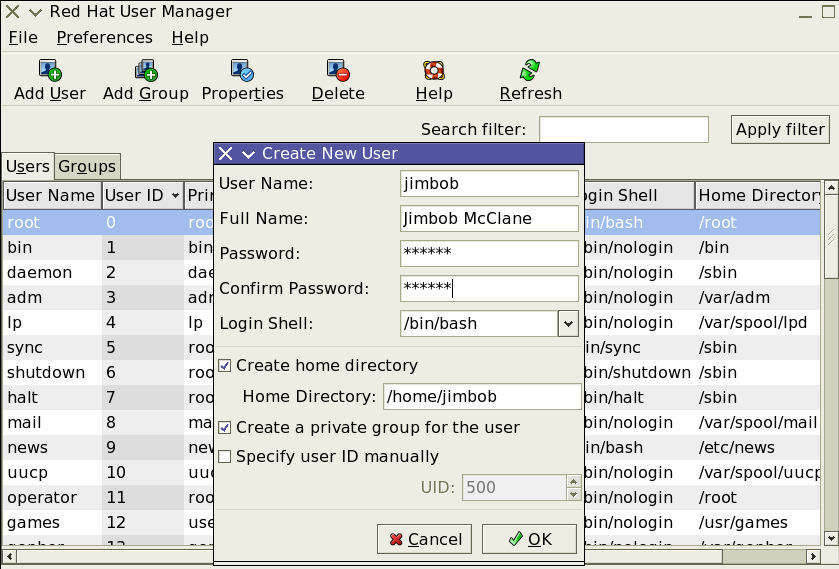Click the Delete user toolbar icon
This screenshot has width=839, height=569.
tap(338, 70)
